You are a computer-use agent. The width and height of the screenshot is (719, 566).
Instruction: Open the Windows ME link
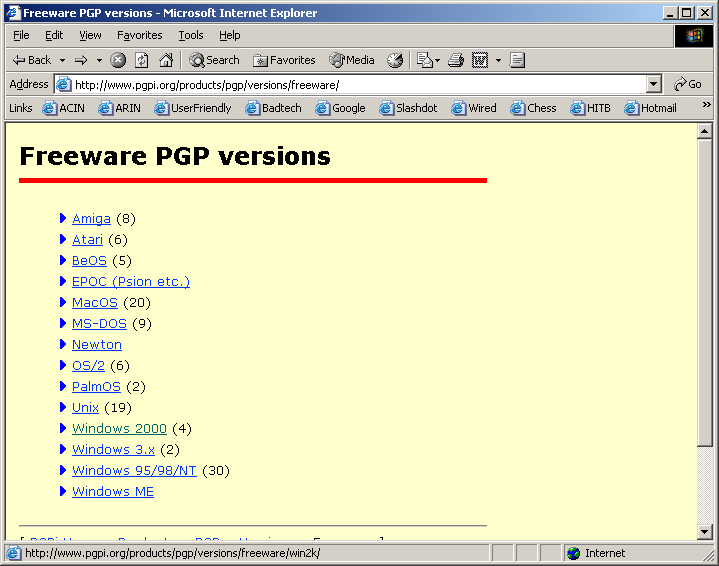[x=113, y=492]
